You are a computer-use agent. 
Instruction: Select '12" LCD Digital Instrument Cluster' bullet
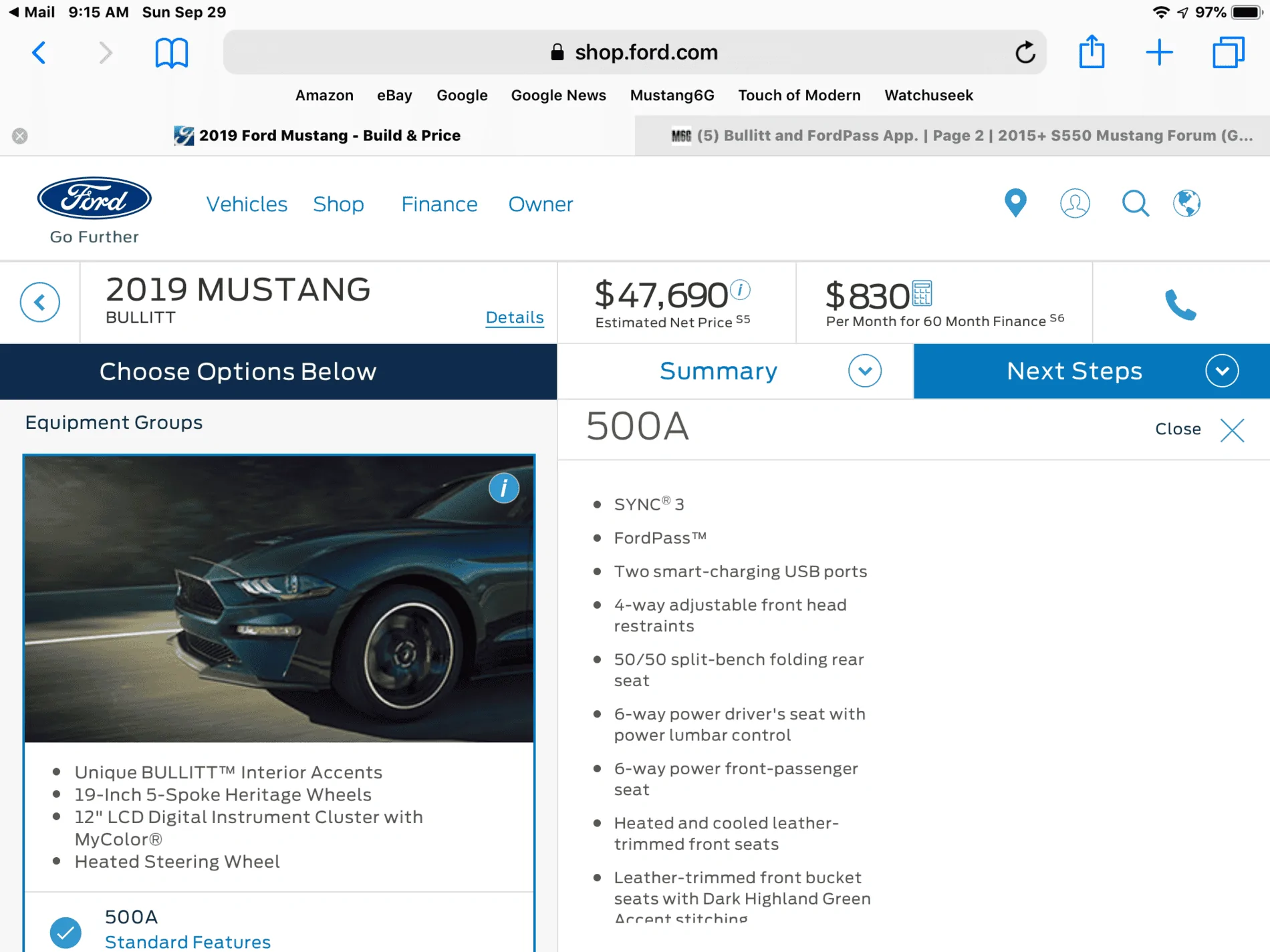[x=249, y=828]
